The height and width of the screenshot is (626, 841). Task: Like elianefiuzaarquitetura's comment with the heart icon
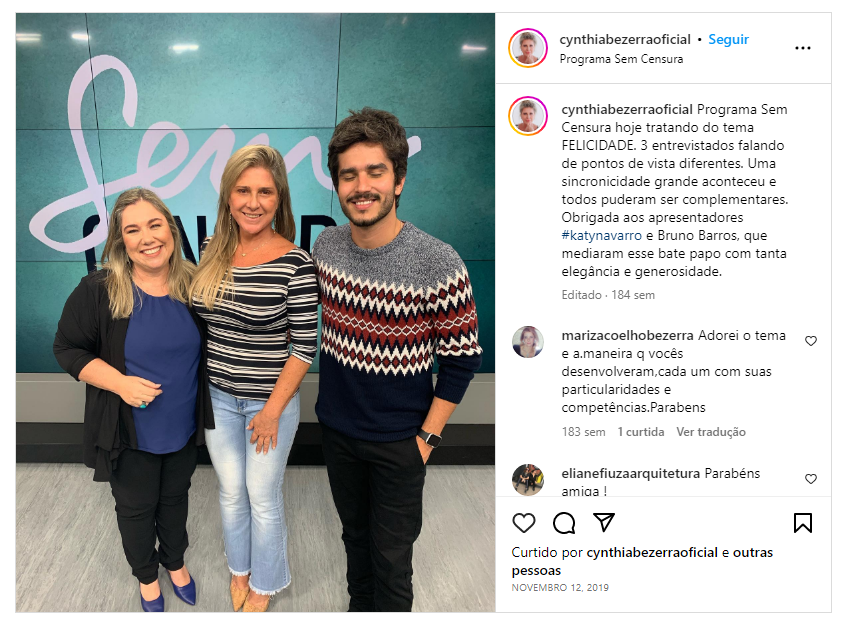point(810,478)
